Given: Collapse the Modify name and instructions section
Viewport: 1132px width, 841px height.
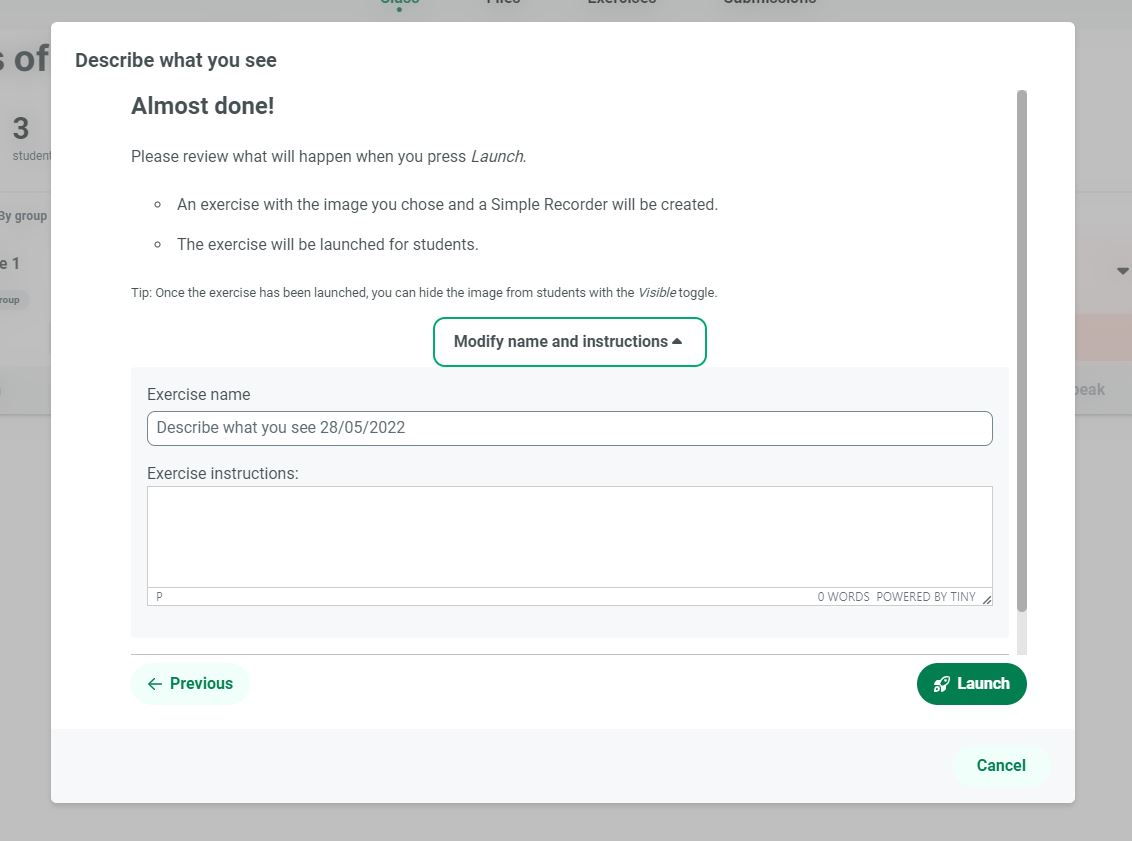Looking at the screenshot, I should pos(569,342).
